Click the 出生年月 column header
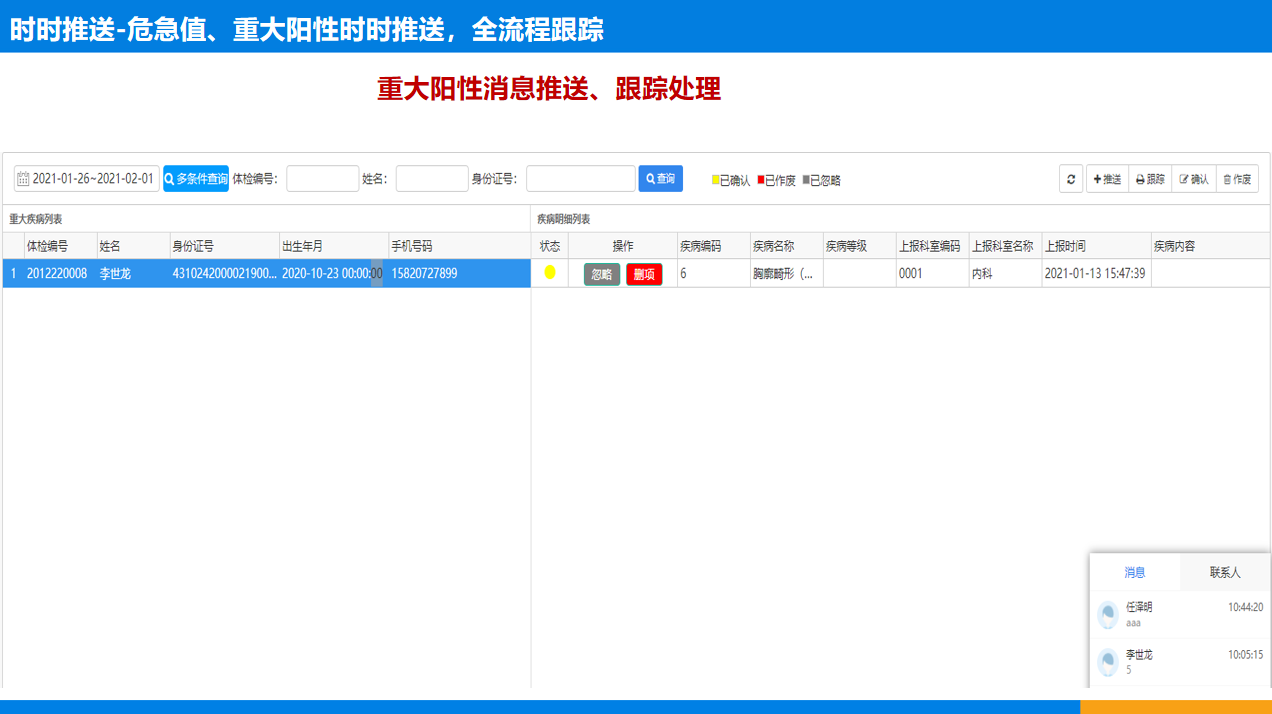This screenshot has height=714, width=1272. tap(334, 246)
